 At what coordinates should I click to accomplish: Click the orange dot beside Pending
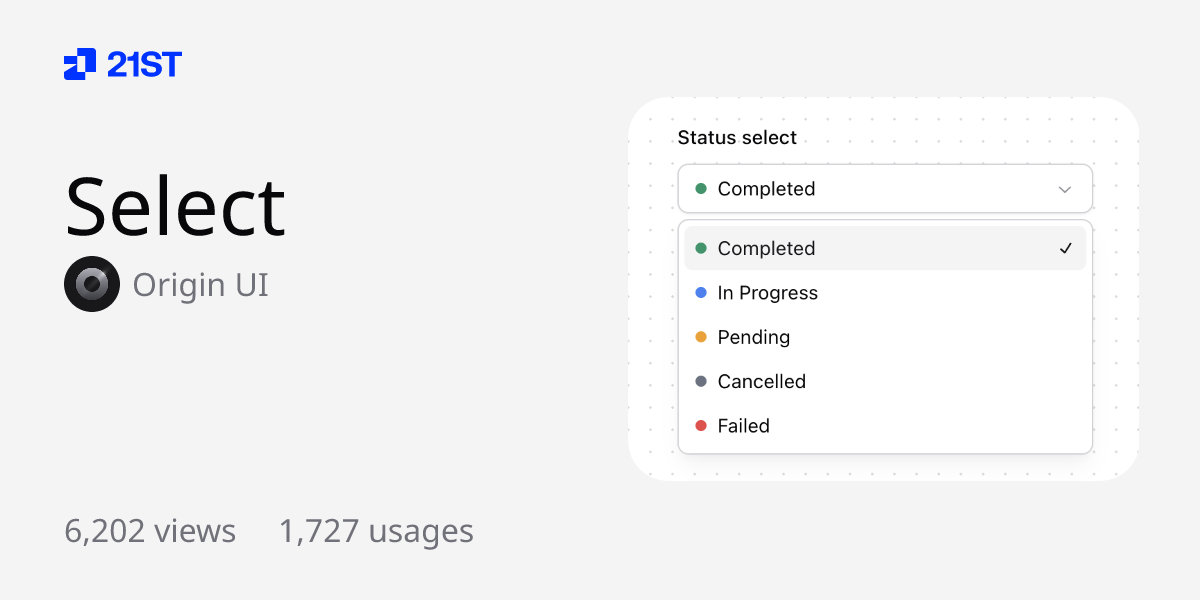point(700,337)
